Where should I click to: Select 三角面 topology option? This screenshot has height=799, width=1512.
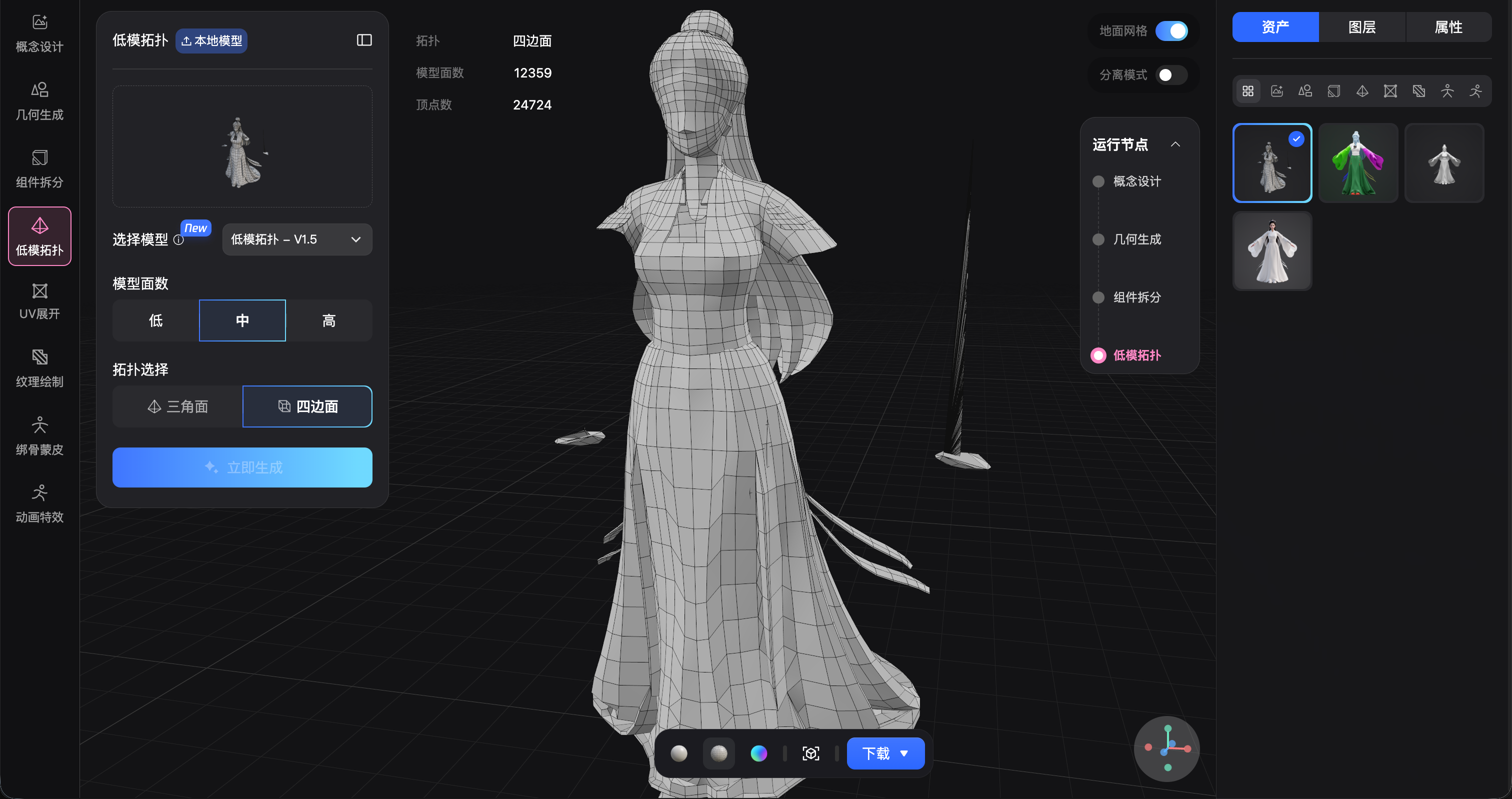click(x=177, y=406)
